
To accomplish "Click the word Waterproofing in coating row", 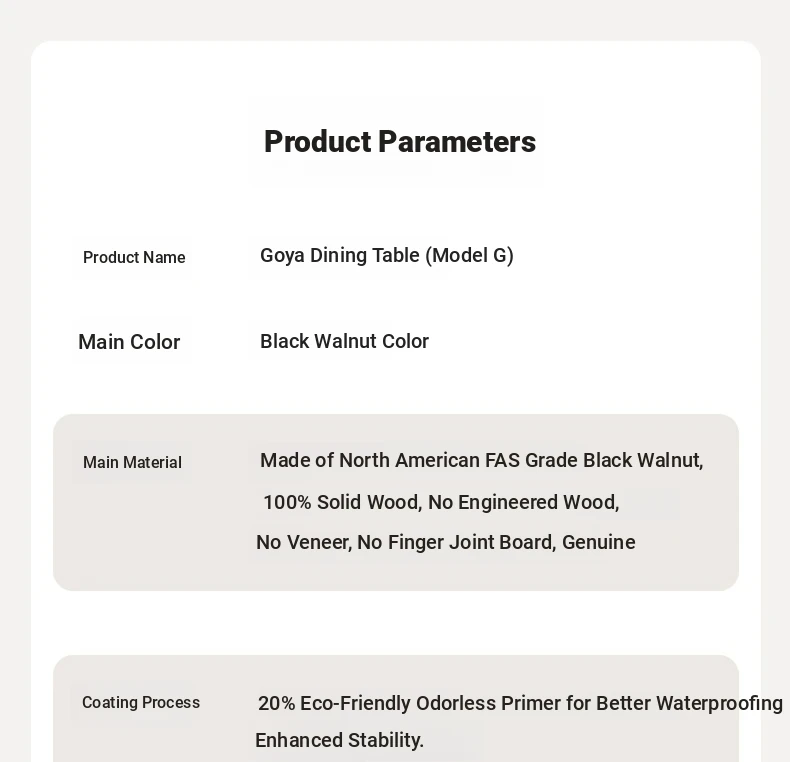I will pos(719,704).
